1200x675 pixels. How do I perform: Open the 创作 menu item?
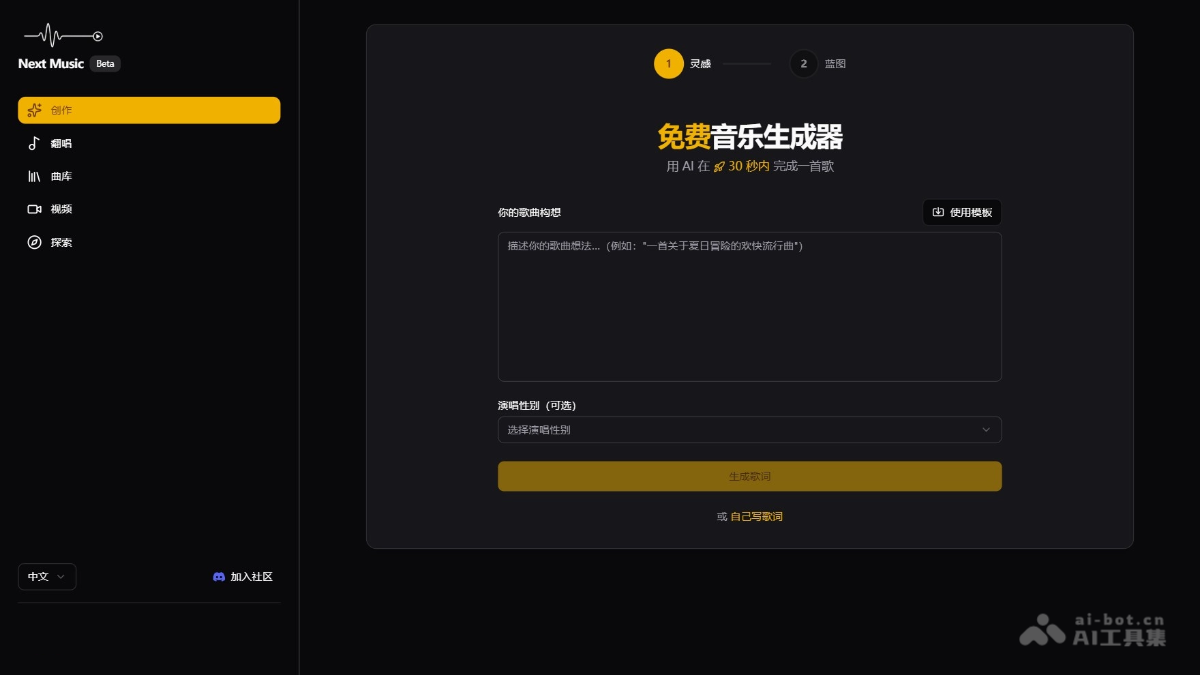[149, 110]
